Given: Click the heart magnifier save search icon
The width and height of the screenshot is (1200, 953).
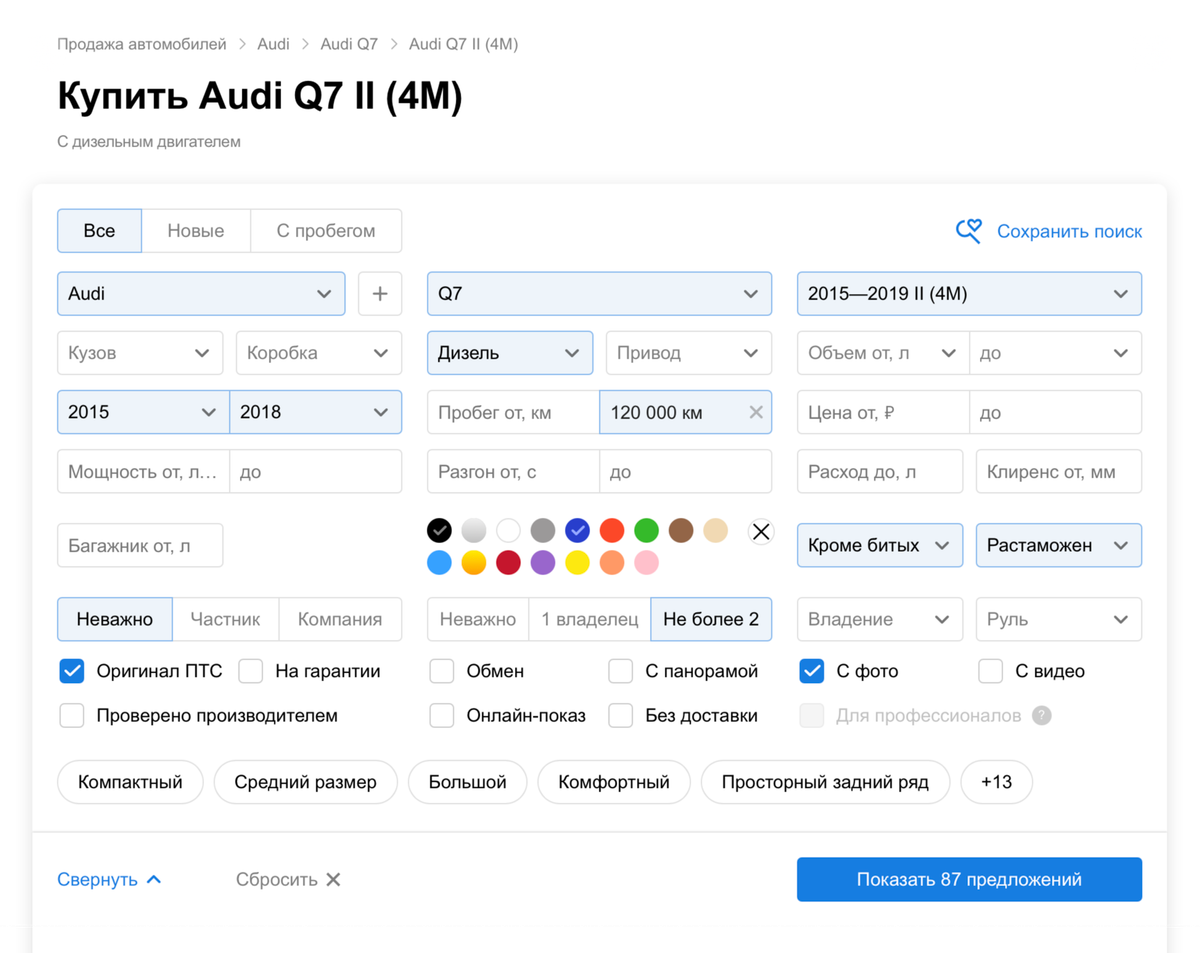Looking at the screenshot, I should click(968, 231).
